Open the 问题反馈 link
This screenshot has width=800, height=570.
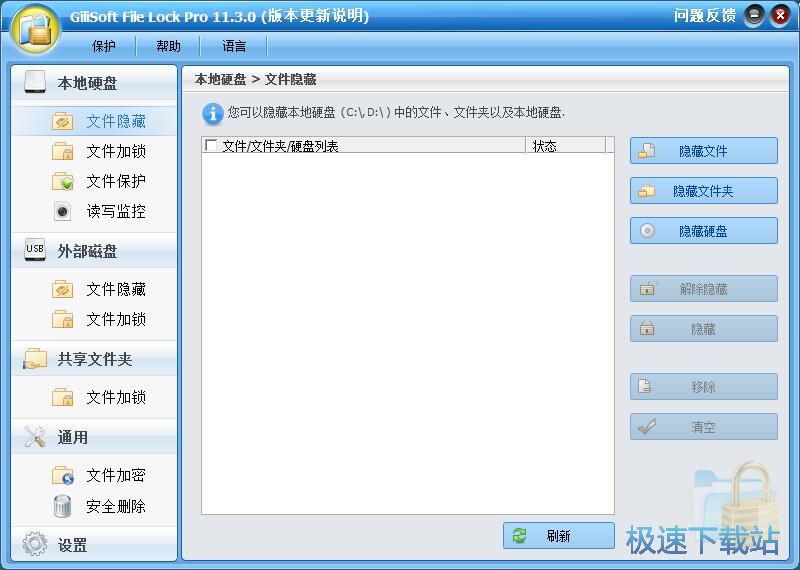(704, 16)
